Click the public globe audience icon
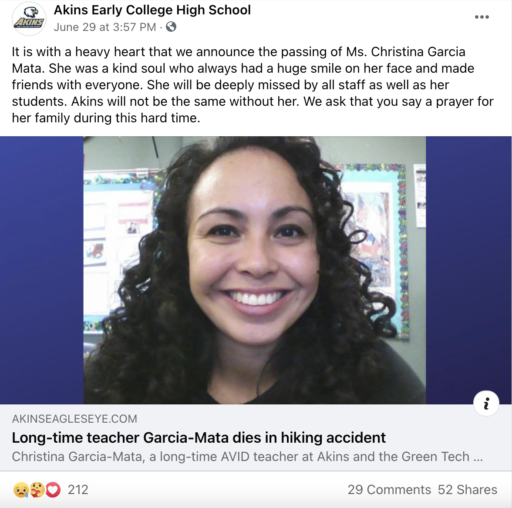Image resolution: width=512 pixels, height=508 pixels. [x=171, y=27]
